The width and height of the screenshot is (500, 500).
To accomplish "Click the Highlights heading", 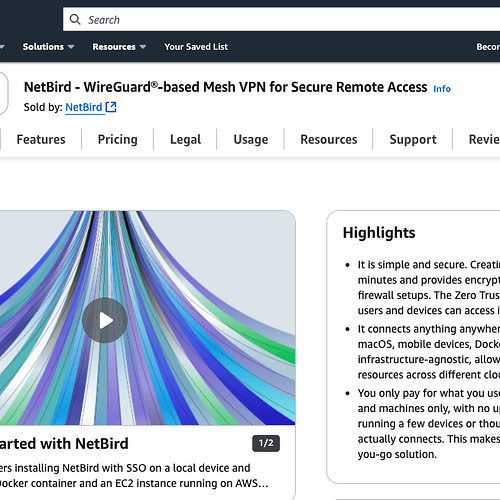I will click(x=379, y=233).
